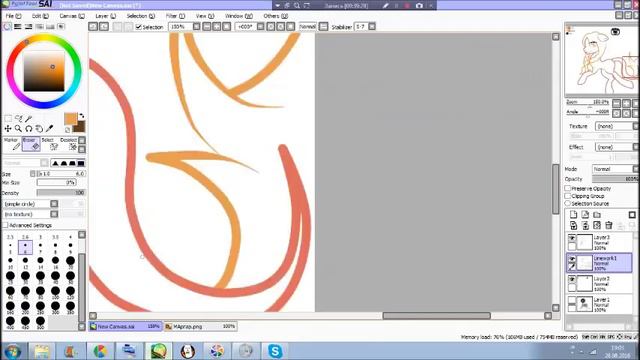This screenshot has height=360, width=640.
Task: Click the orange foreground color swatch
Action: tap(71, 119)
